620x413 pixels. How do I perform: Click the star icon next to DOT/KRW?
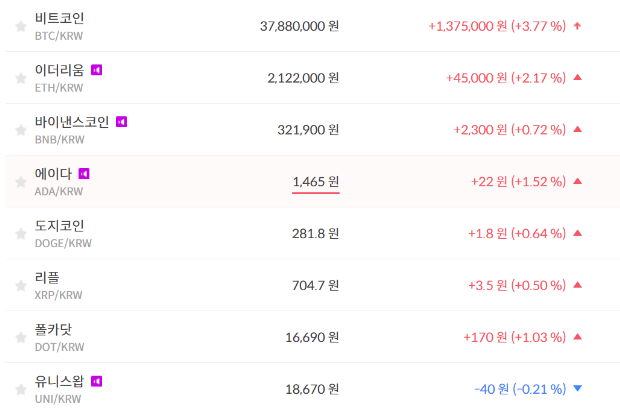21,338
